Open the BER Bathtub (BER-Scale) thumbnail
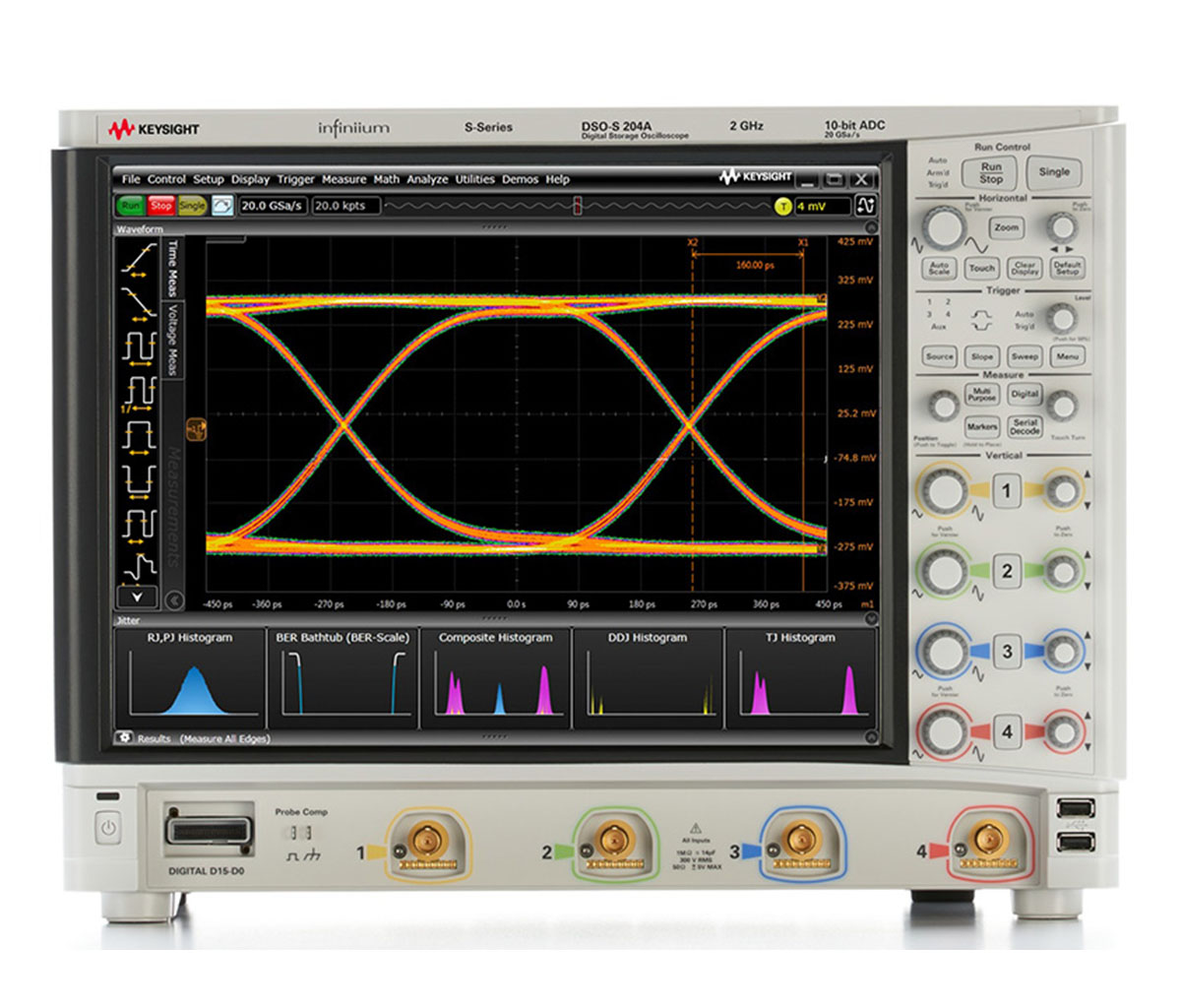The width and height of the screenshot is (1181, 1008). coord(343,678)
